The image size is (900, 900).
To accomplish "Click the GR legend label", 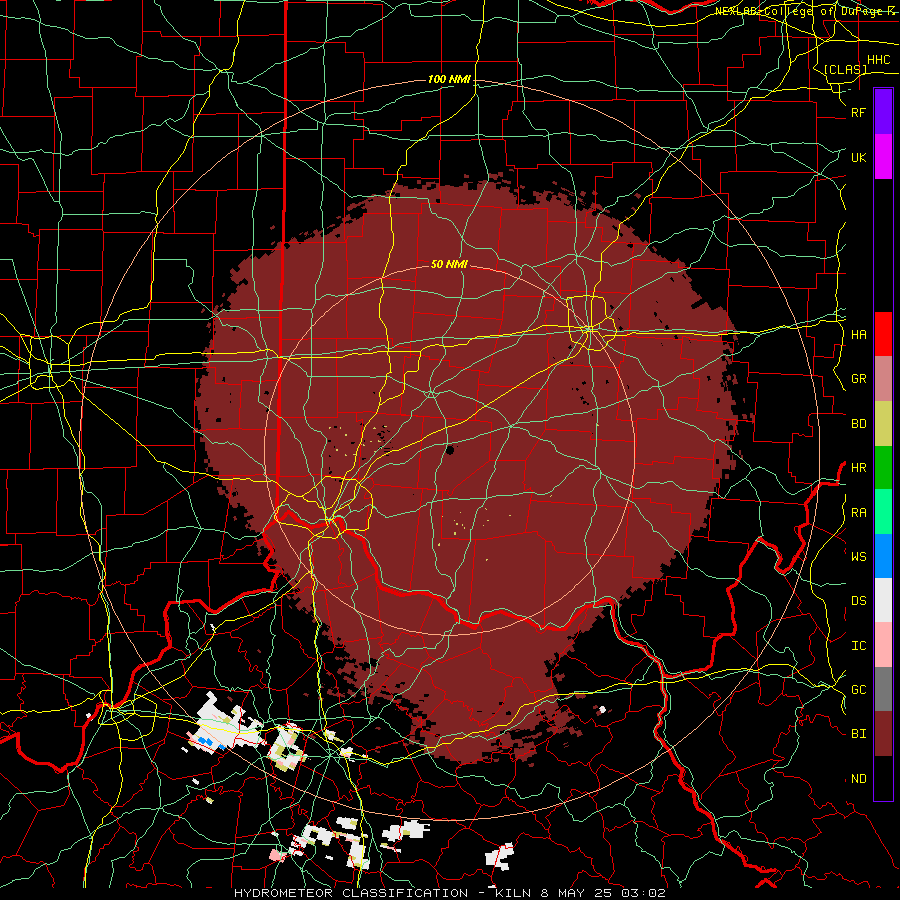I will pos(858,379).
